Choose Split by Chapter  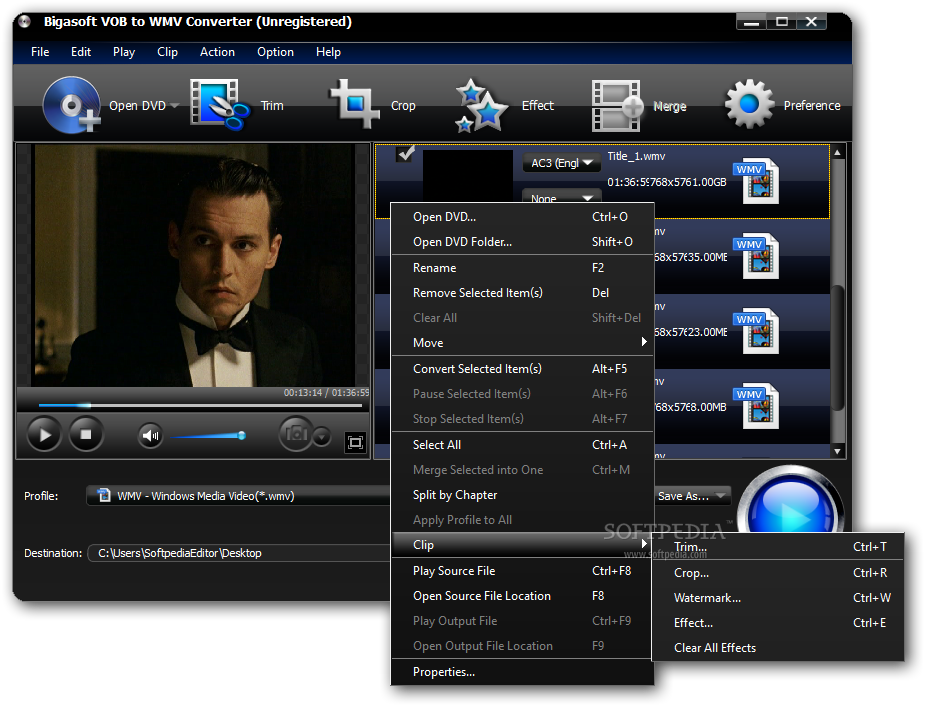[523, 495]
